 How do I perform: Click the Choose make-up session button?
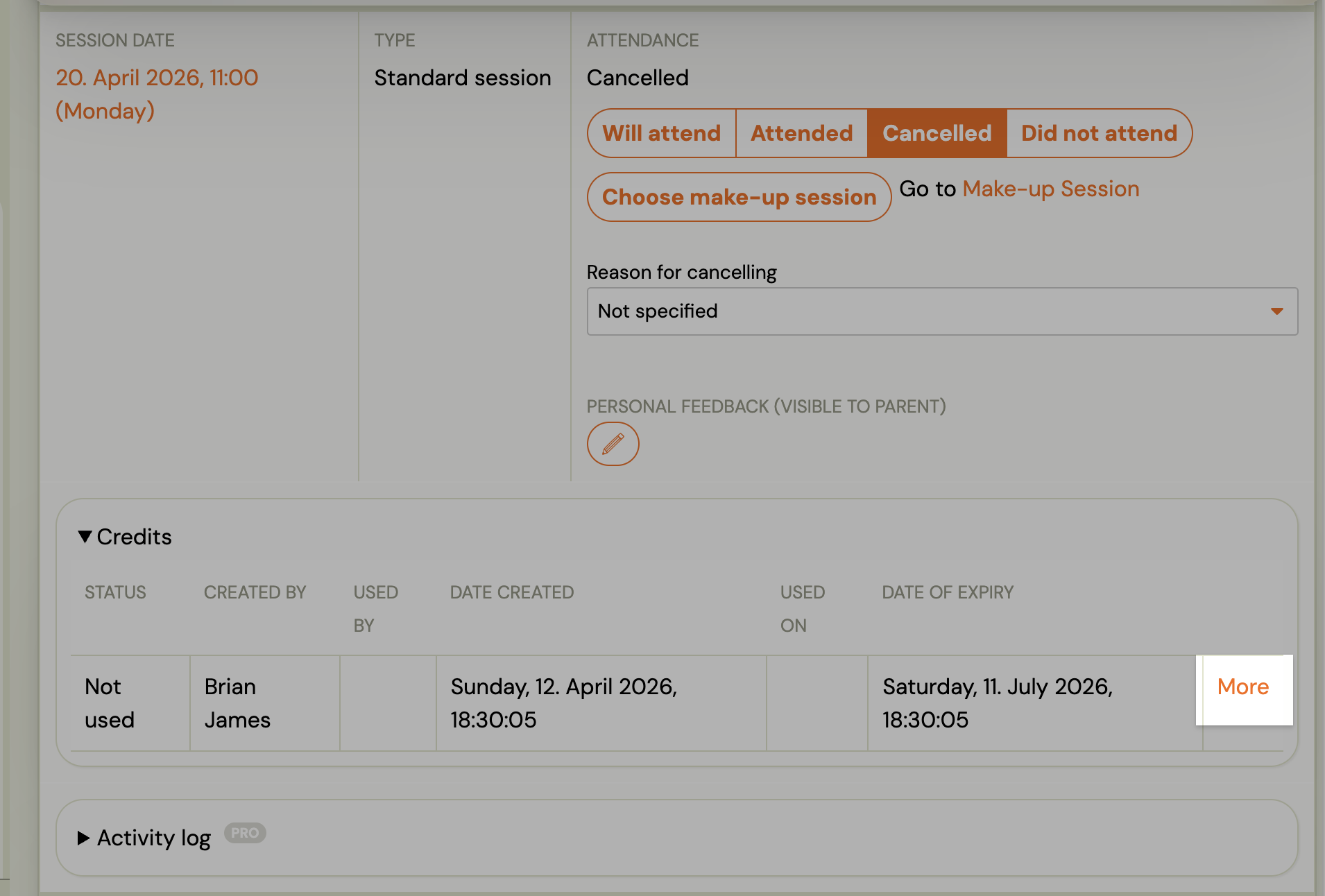point(738,196)
